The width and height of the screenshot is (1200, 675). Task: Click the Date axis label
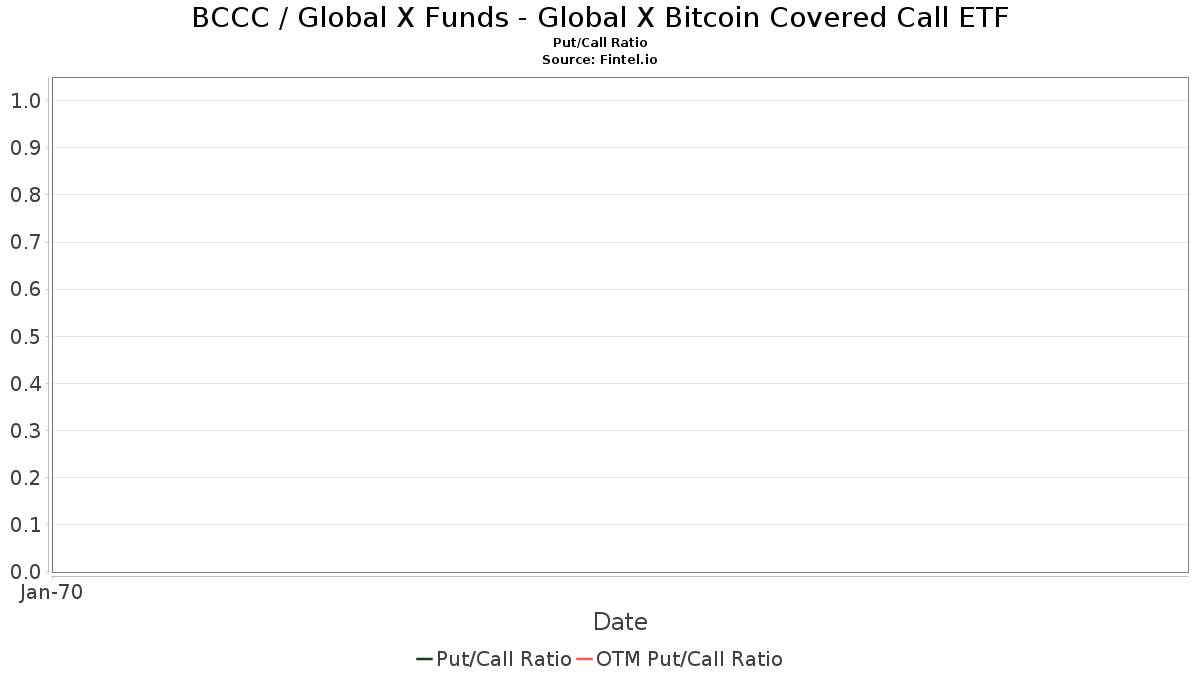click(620, 622)
